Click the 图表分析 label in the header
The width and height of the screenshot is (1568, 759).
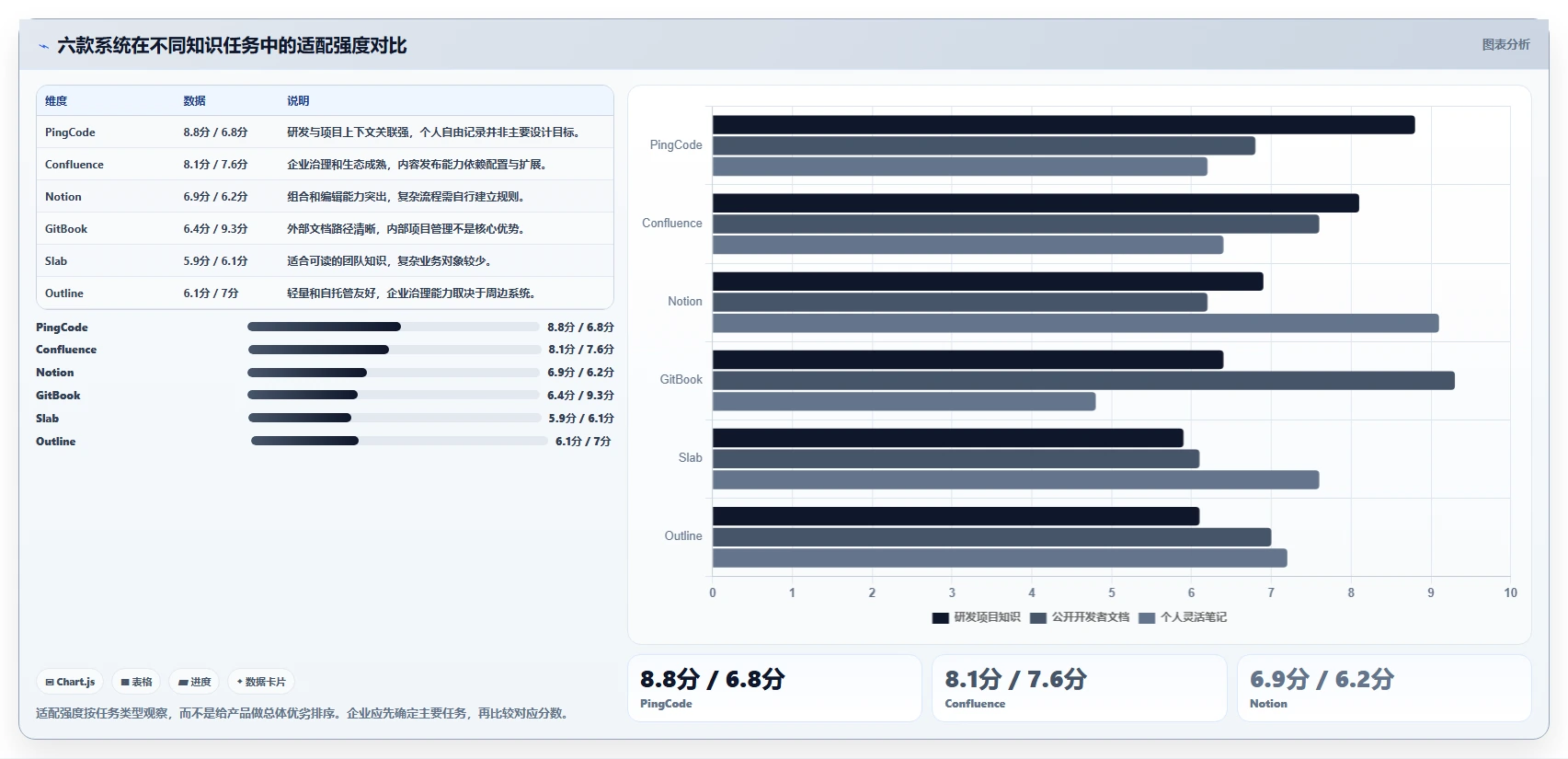pos(1505,44)
